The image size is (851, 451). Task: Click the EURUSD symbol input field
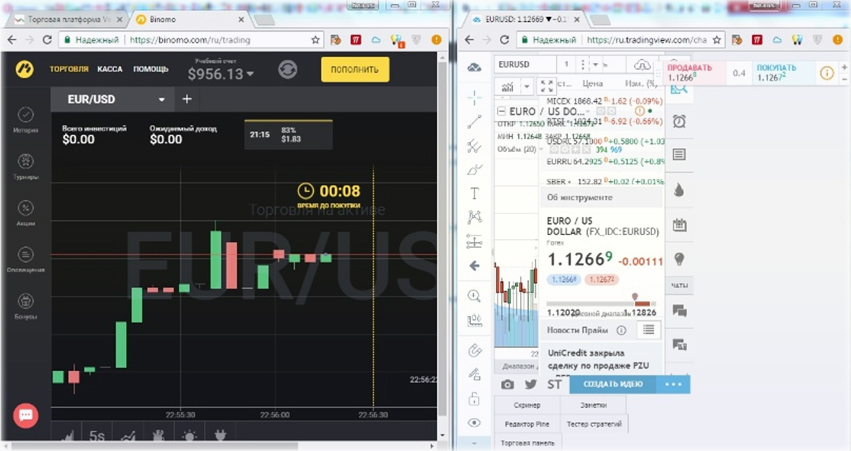point(524,65)
